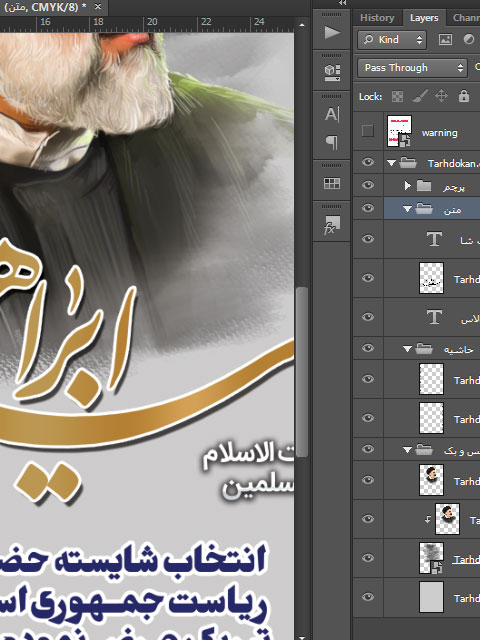Hide the س و بک group

[x=368, y=449]
